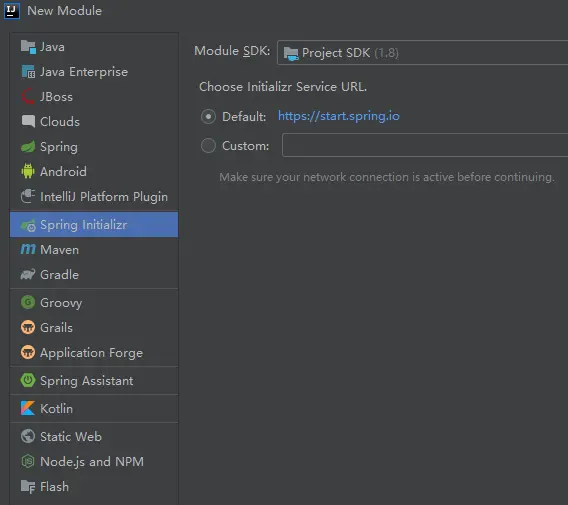Open the https://start.spring.io link

point(339,116)
